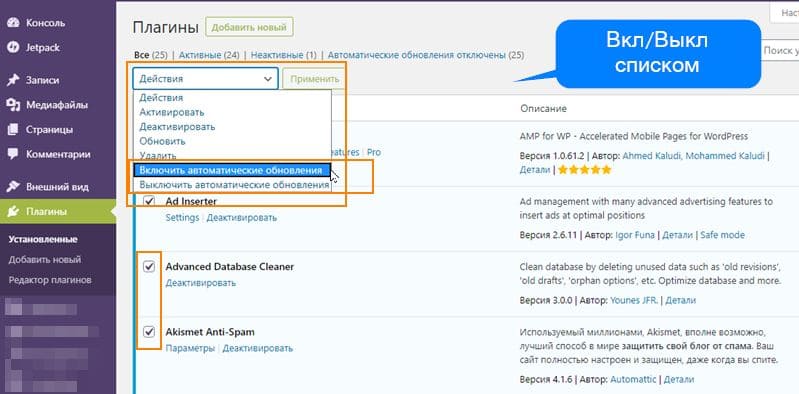Choose Действия option in the dropdown list

coord(232,97)
